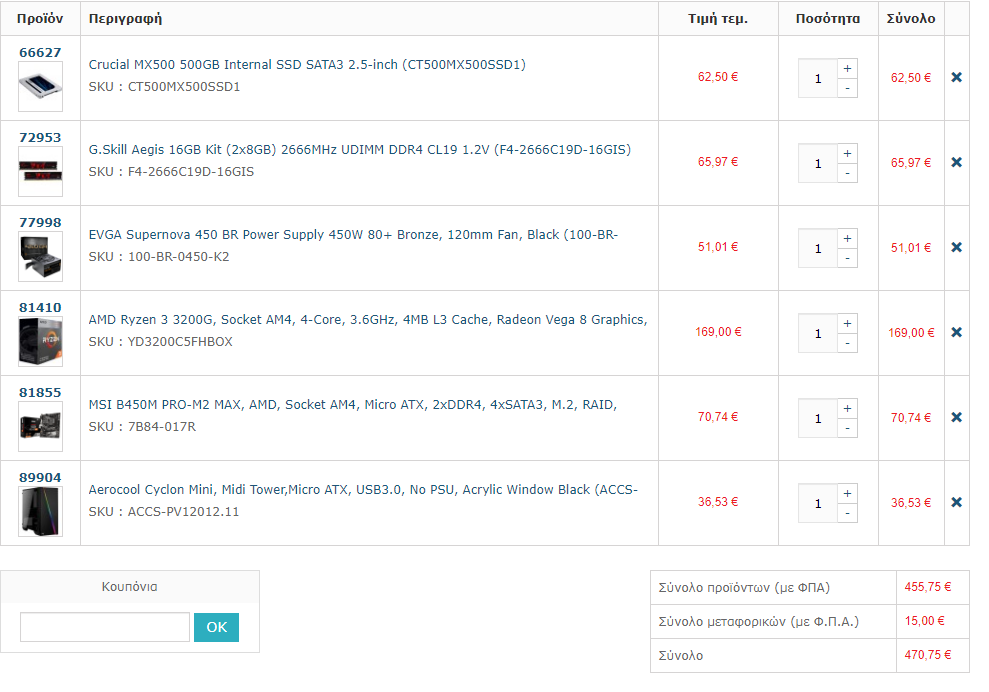Open G.Skill Aegis 16GB Kit product link

(360, 150)
